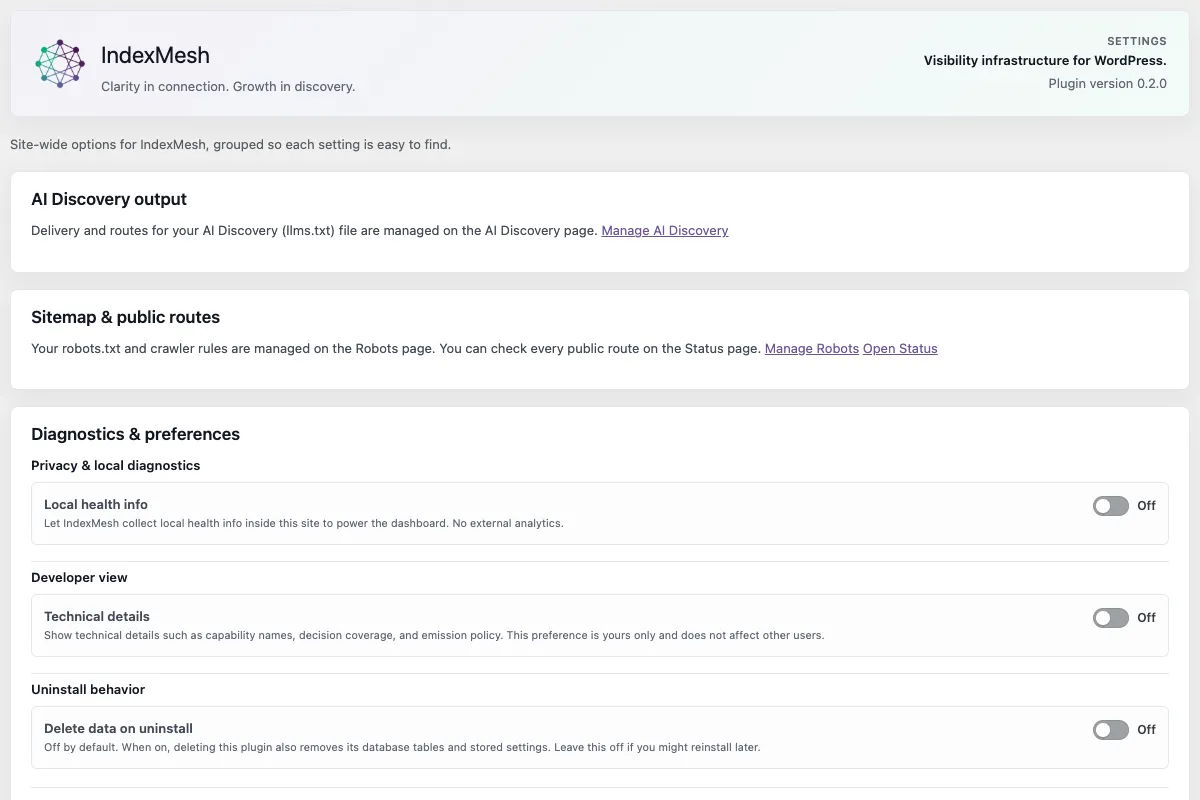This screenshot has height=800, width=1200.
Task: Open the Manage AI Discovery link
Action: pyautogui.click(x=665, y=231)
